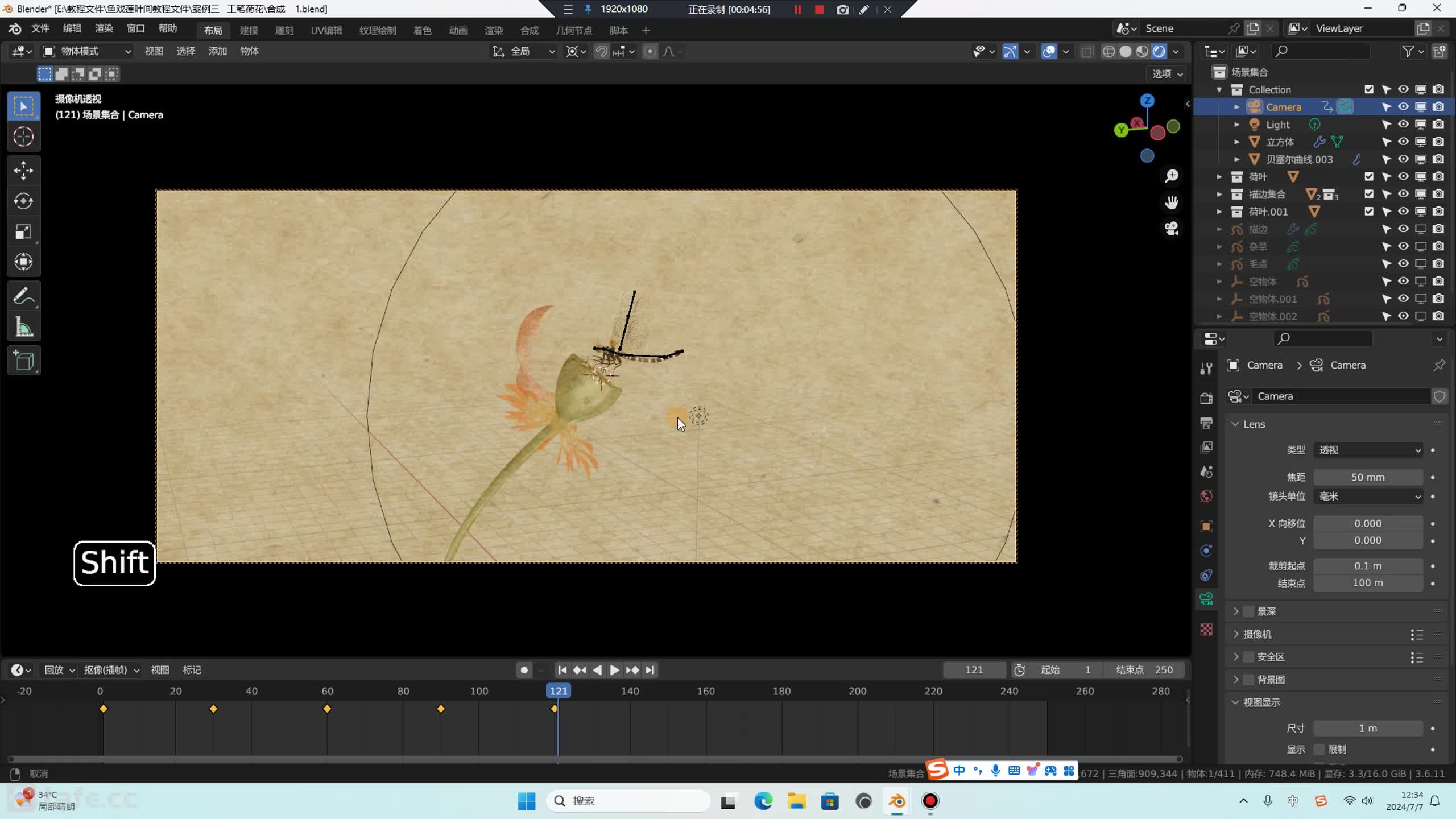
Task: Toggle X-ray display in viewport header
Action: pos(1087,51)
